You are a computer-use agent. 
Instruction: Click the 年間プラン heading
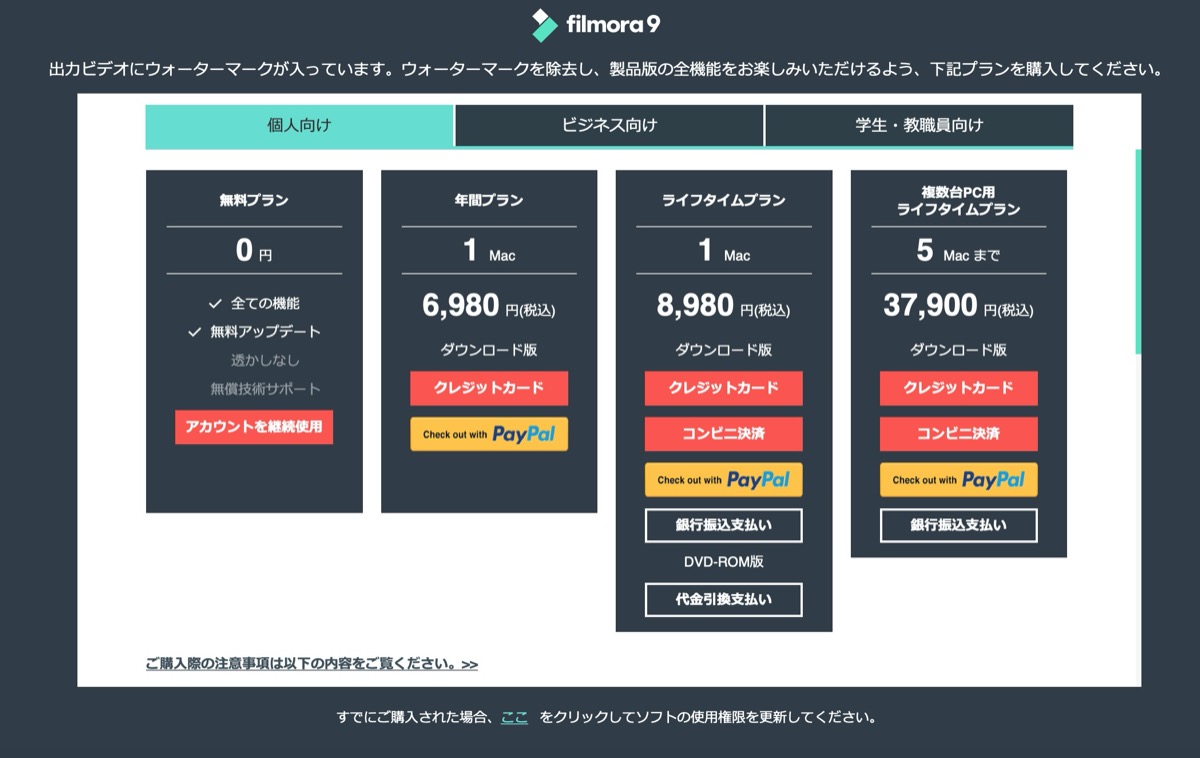point(489,200)
